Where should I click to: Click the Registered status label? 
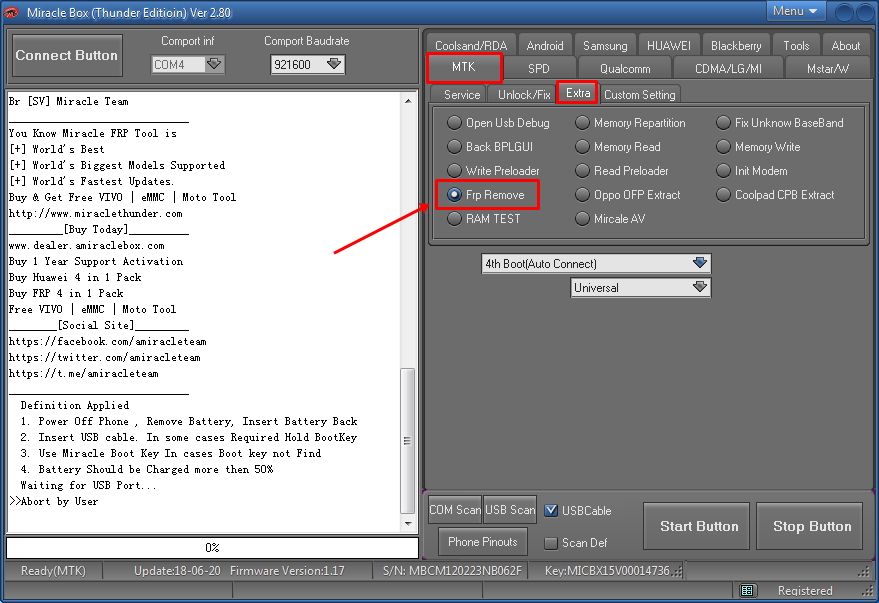[805, 590]
